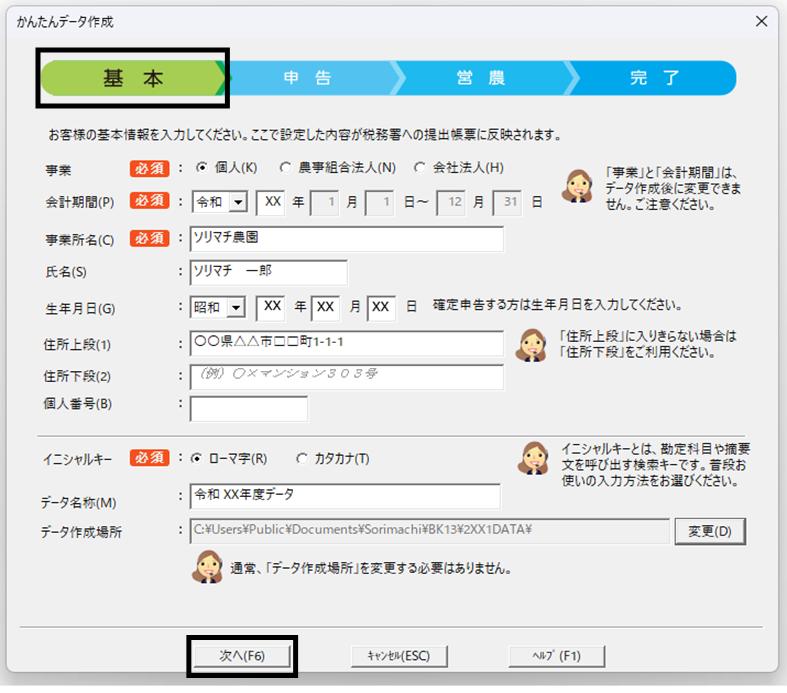Click the イニシャルキー label
787x693 pixels.
tap(77, 460)
